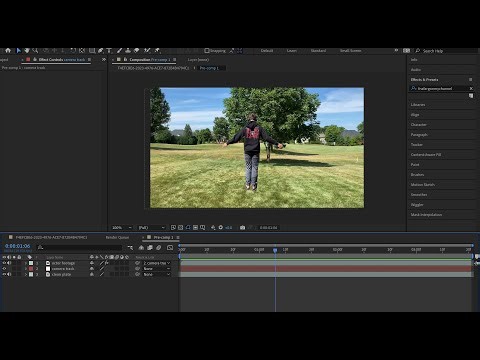This screenshot has width=480, height=360.
Task: Switch to the Learn workspace
Action: click(292, 51)
